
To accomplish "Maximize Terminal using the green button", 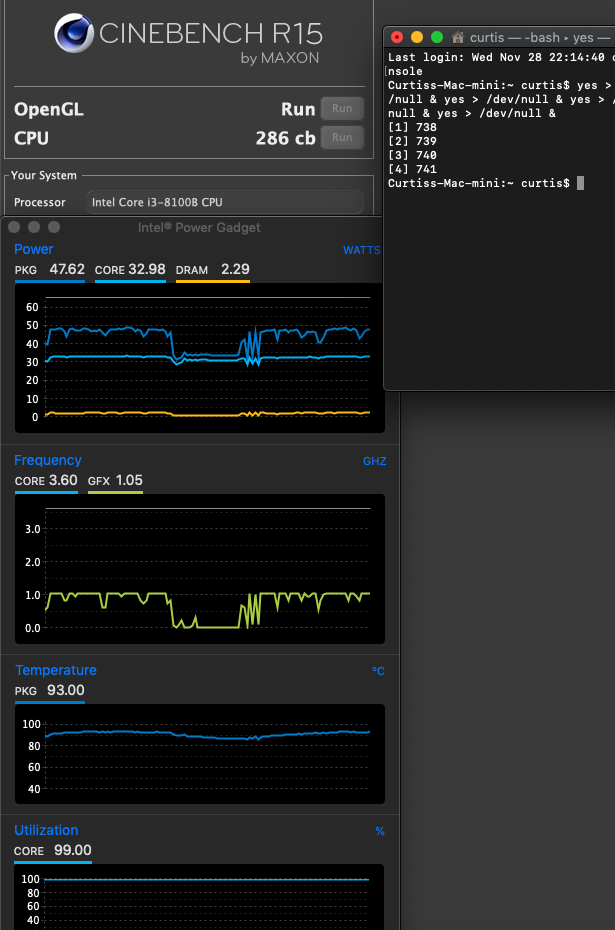I will [437, 37].
